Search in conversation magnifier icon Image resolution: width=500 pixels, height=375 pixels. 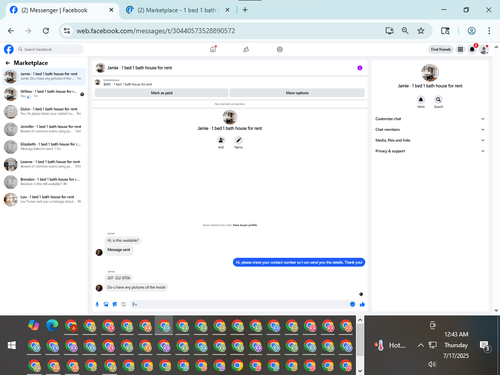tap(438, 99)
